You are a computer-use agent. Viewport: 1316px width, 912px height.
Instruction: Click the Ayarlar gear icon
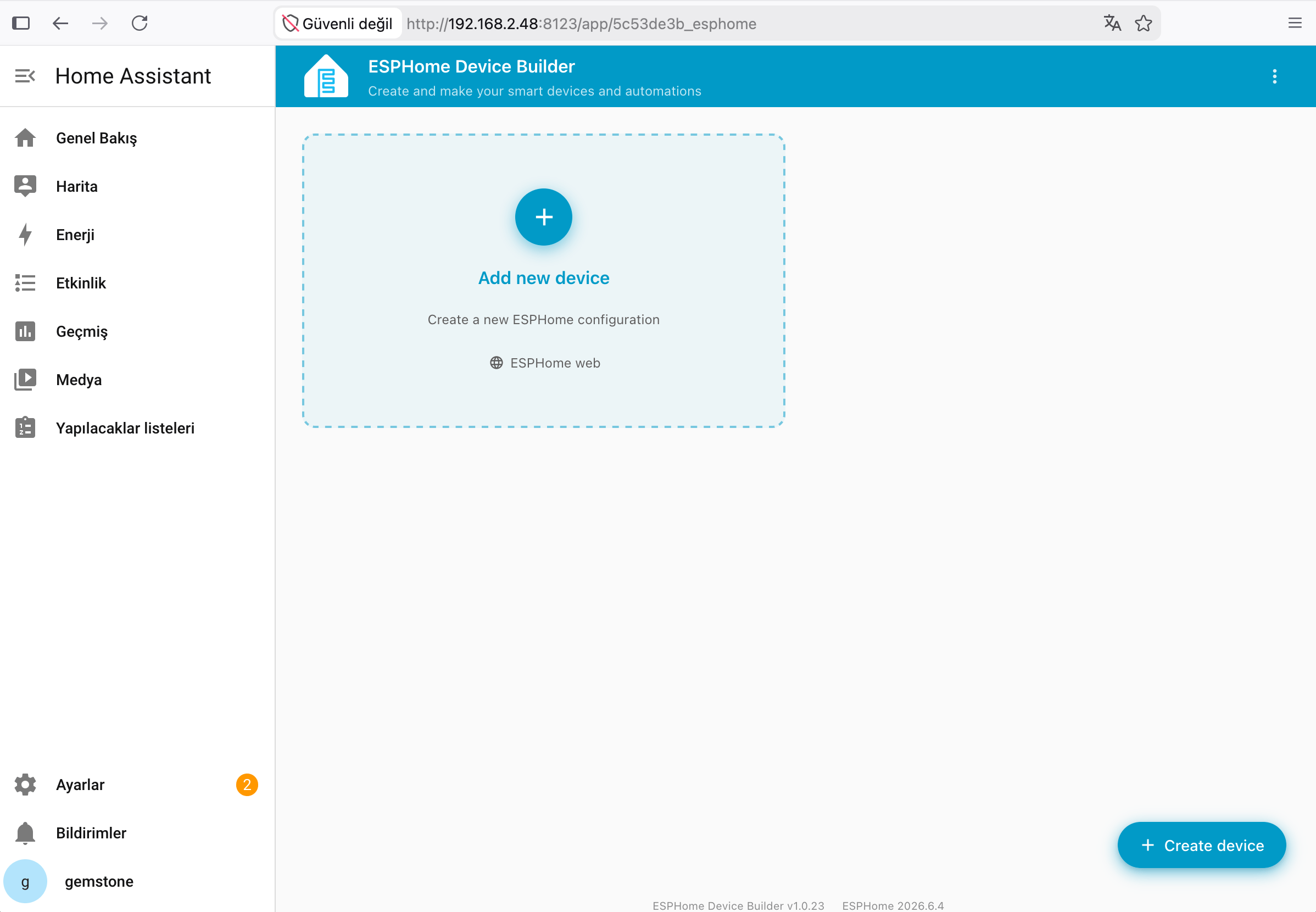click(x=25, y=785)
